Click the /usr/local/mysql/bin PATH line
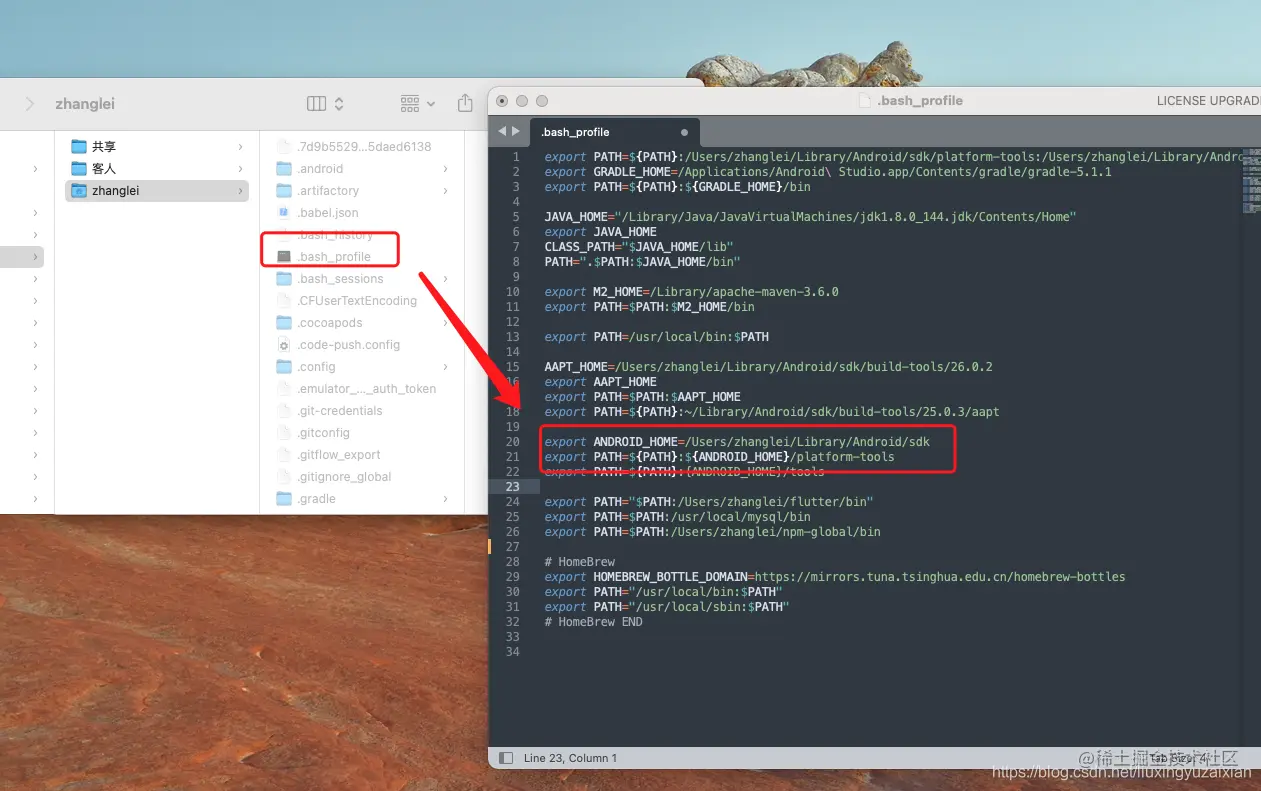The width and height of the screenshot is (1261, 791). coord(677,517)
